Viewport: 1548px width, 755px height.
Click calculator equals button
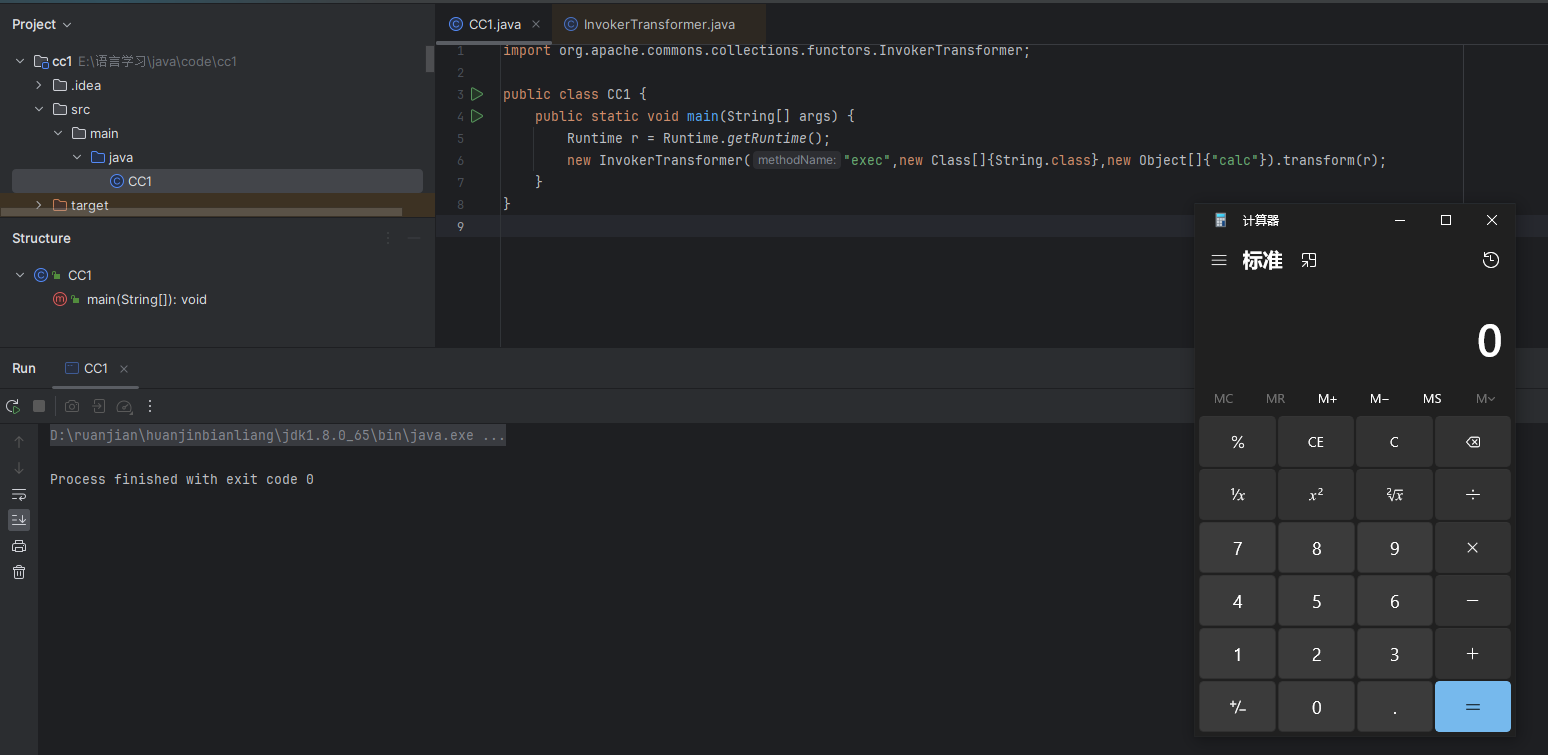[1473, 707]
